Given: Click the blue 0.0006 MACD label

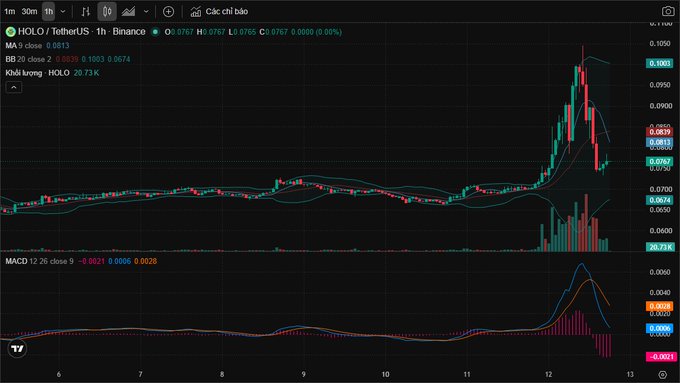Looking at the screenshot, I should click(x=660, y=328).
